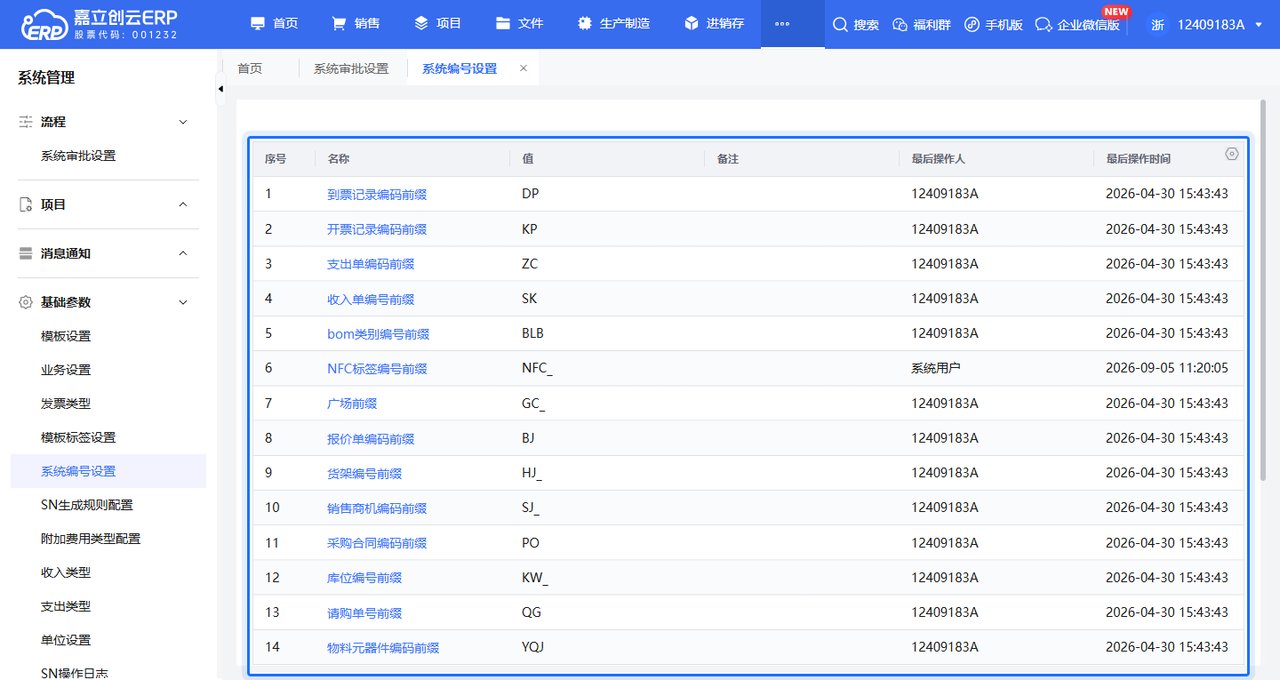The height and width of the screenshot is (680, 1280).
Task: Open 业务设置 in the sidebar
Action: pos(66,370)
